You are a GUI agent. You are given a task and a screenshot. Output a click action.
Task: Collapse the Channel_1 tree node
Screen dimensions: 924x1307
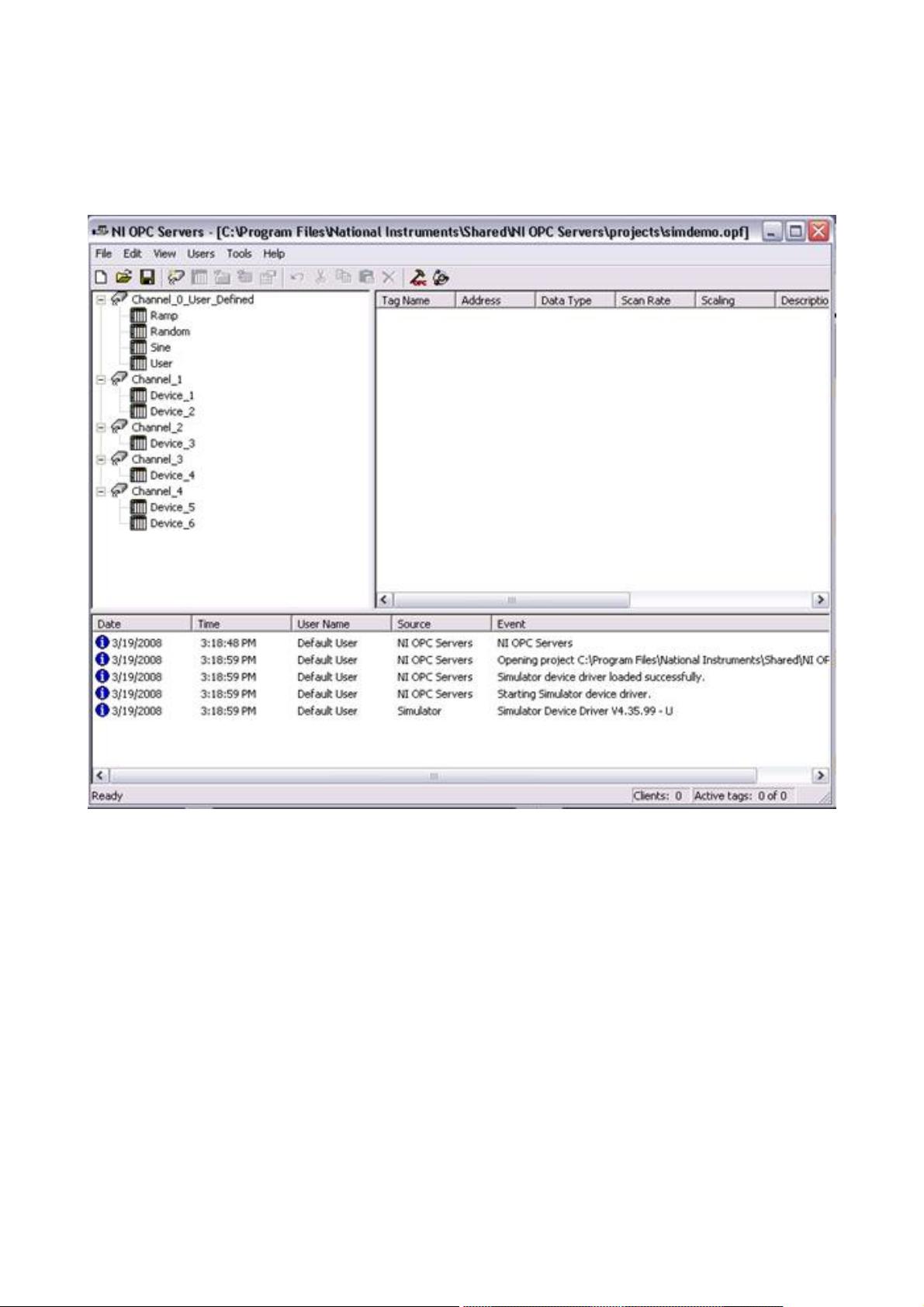coord(100,379)
